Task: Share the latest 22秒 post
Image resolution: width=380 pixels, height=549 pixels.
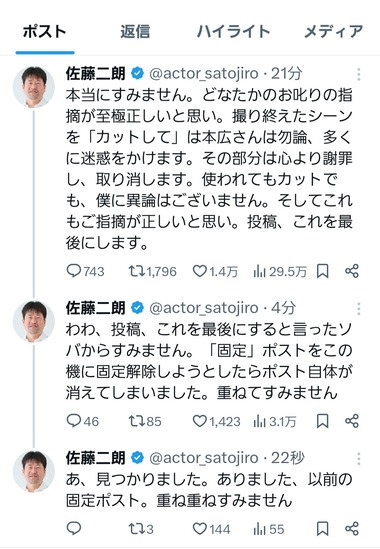Action: [352, 529]
